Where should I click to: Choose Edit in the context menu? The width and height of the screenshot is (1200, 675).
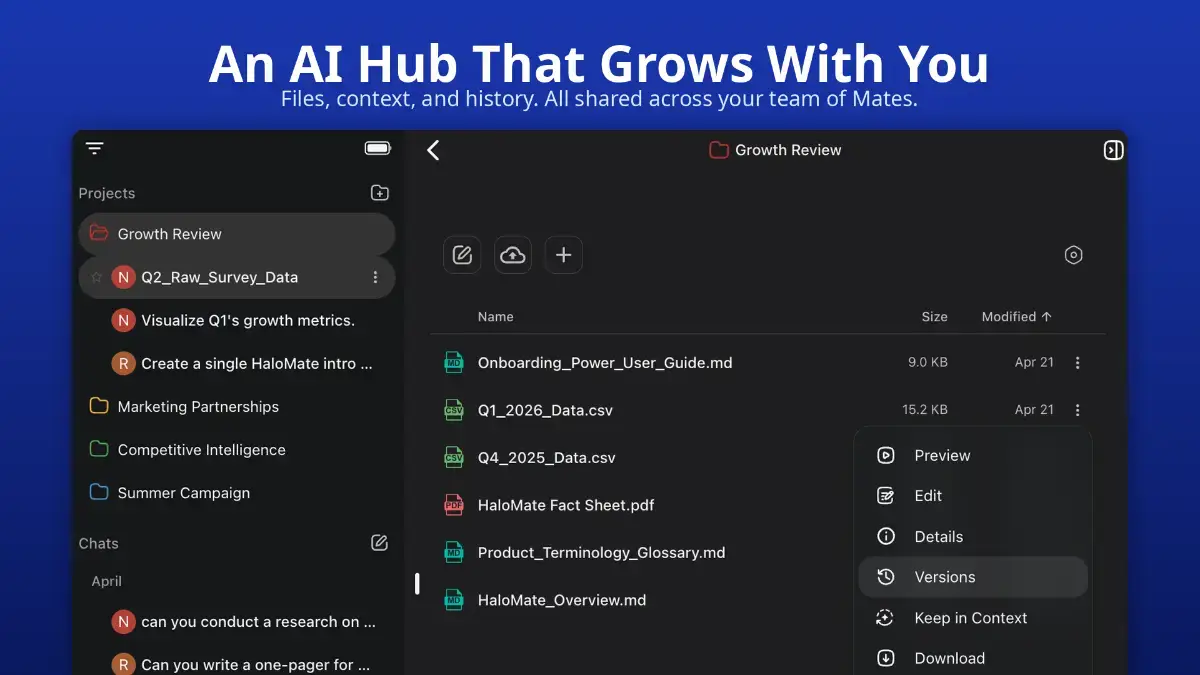coord(973,496)
